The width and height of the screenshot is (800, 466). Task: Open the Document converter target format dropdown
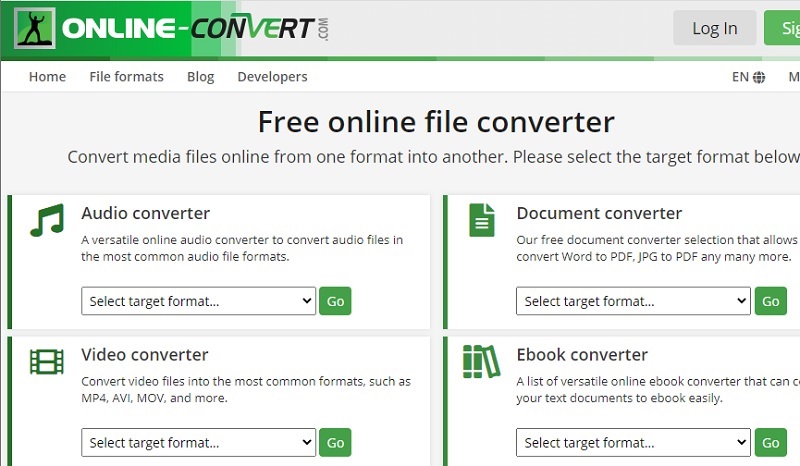pyautogui.click(x=633, y=301)
